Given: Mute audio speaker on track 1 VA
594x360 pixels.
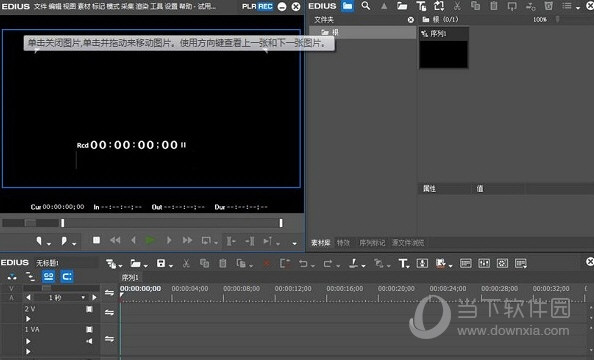Looking at the screenshot, I should 89,341.
